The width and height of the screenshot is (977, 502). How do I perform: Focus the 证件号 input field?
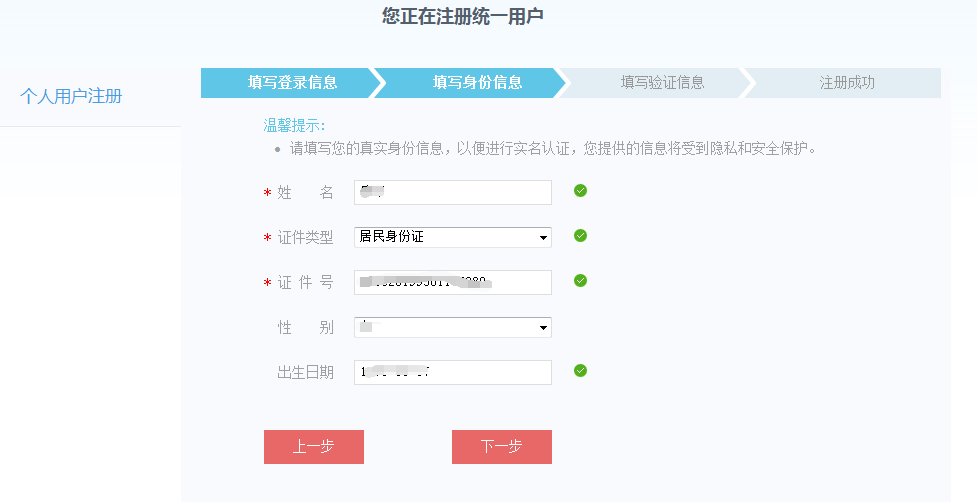pyautogui.click(x=453, y=282)
